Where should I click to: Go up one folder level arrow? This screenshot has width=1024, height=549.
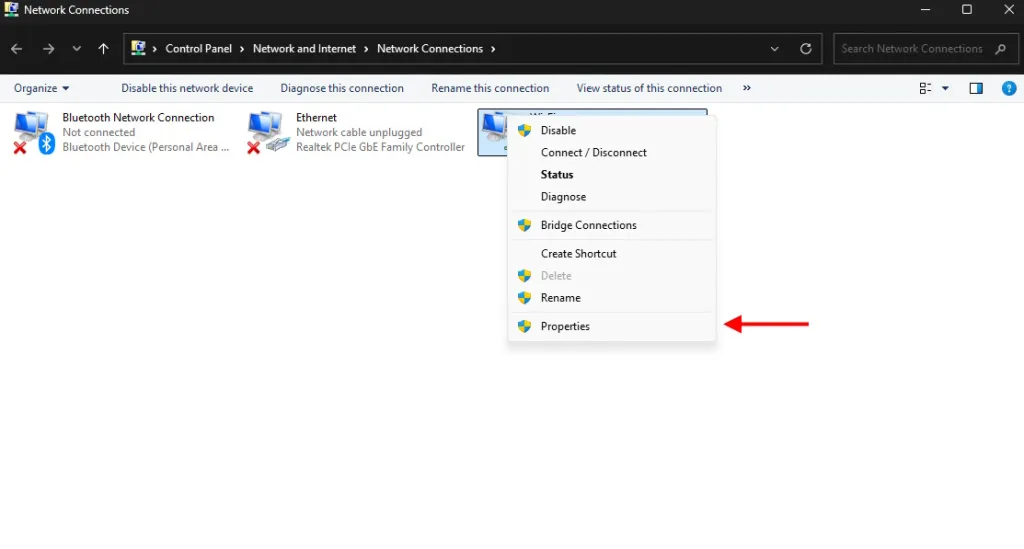click(103, 49)
